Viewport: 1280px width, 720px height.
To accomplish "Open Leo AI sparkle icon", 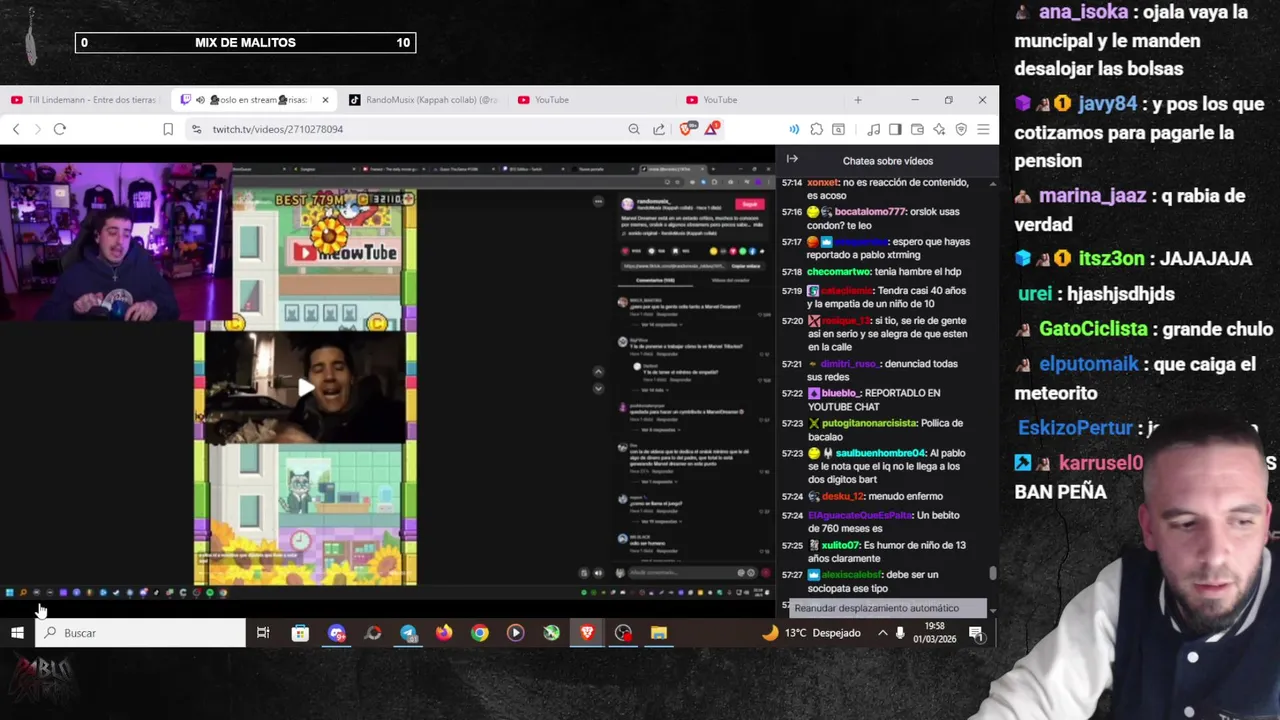I will [x=939, y=129].
